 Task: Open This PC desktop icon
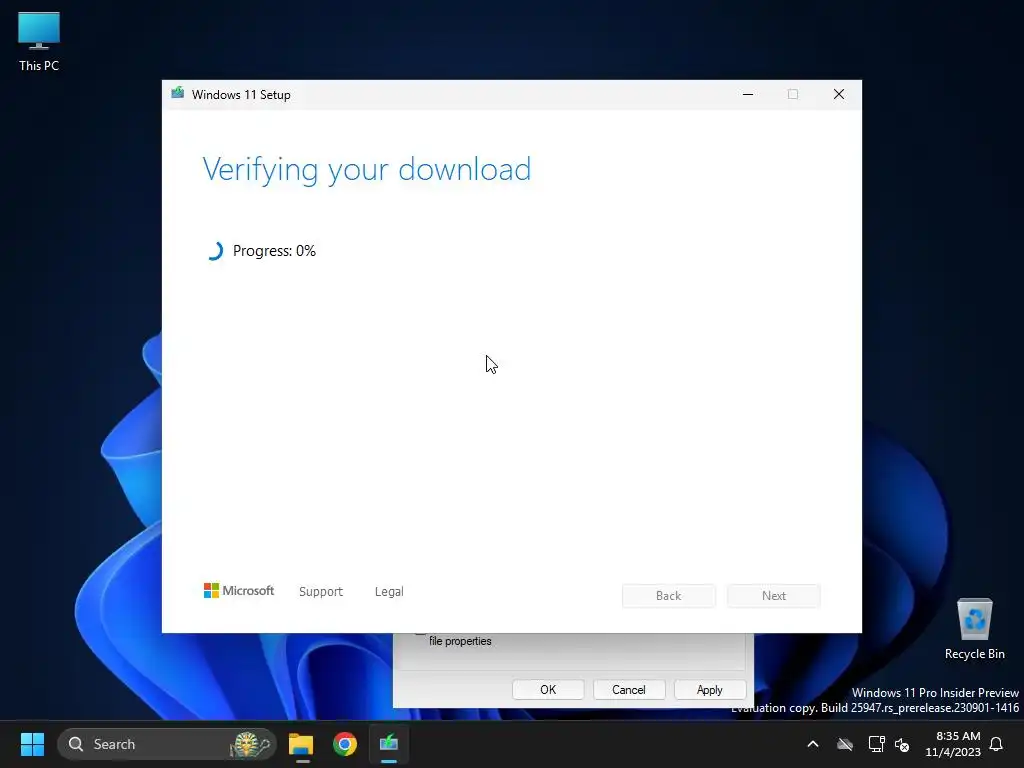[x=39, y=42]
